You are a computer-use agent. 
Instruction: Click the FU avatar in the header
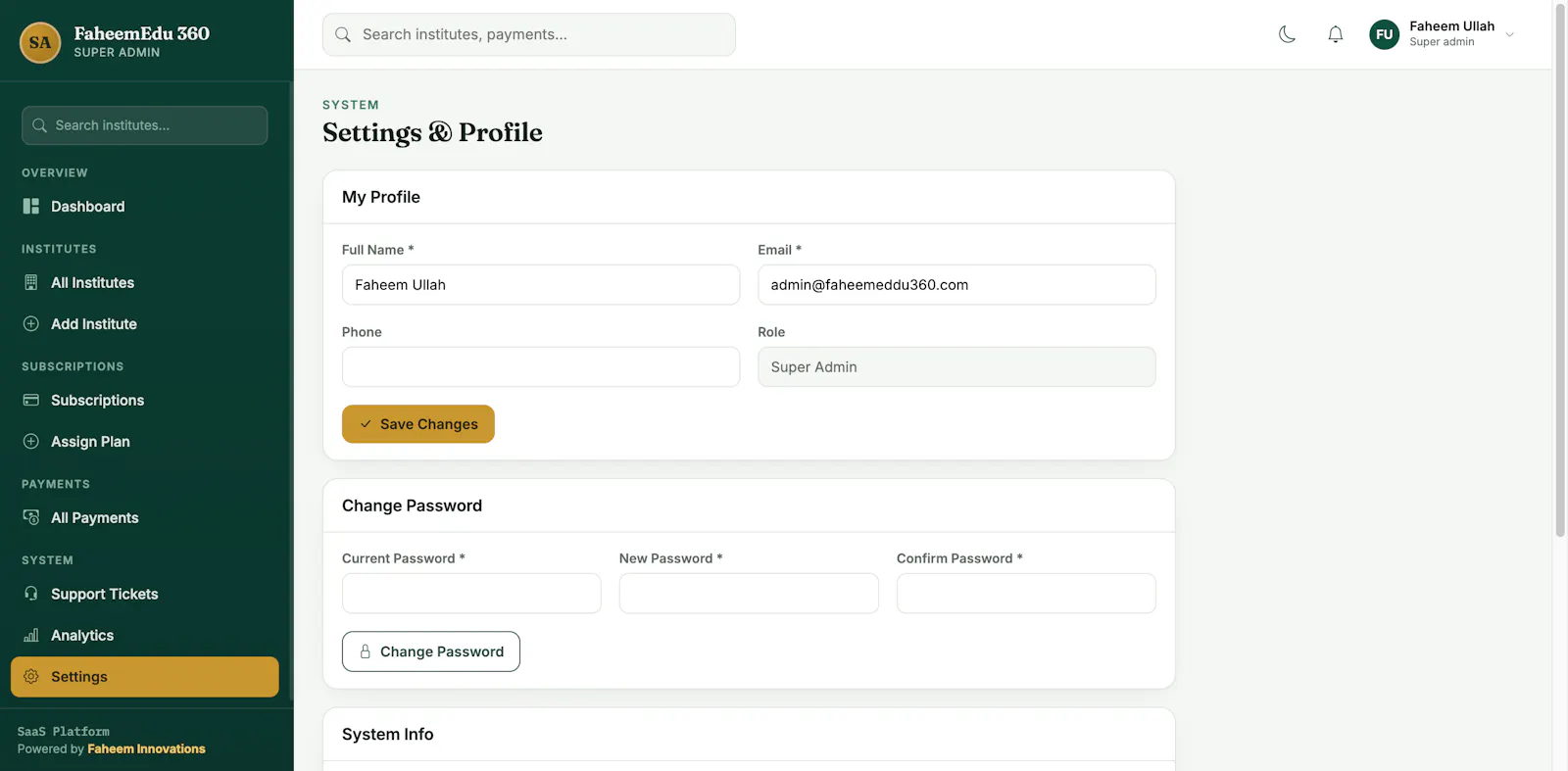click(x=1384, y=34)
